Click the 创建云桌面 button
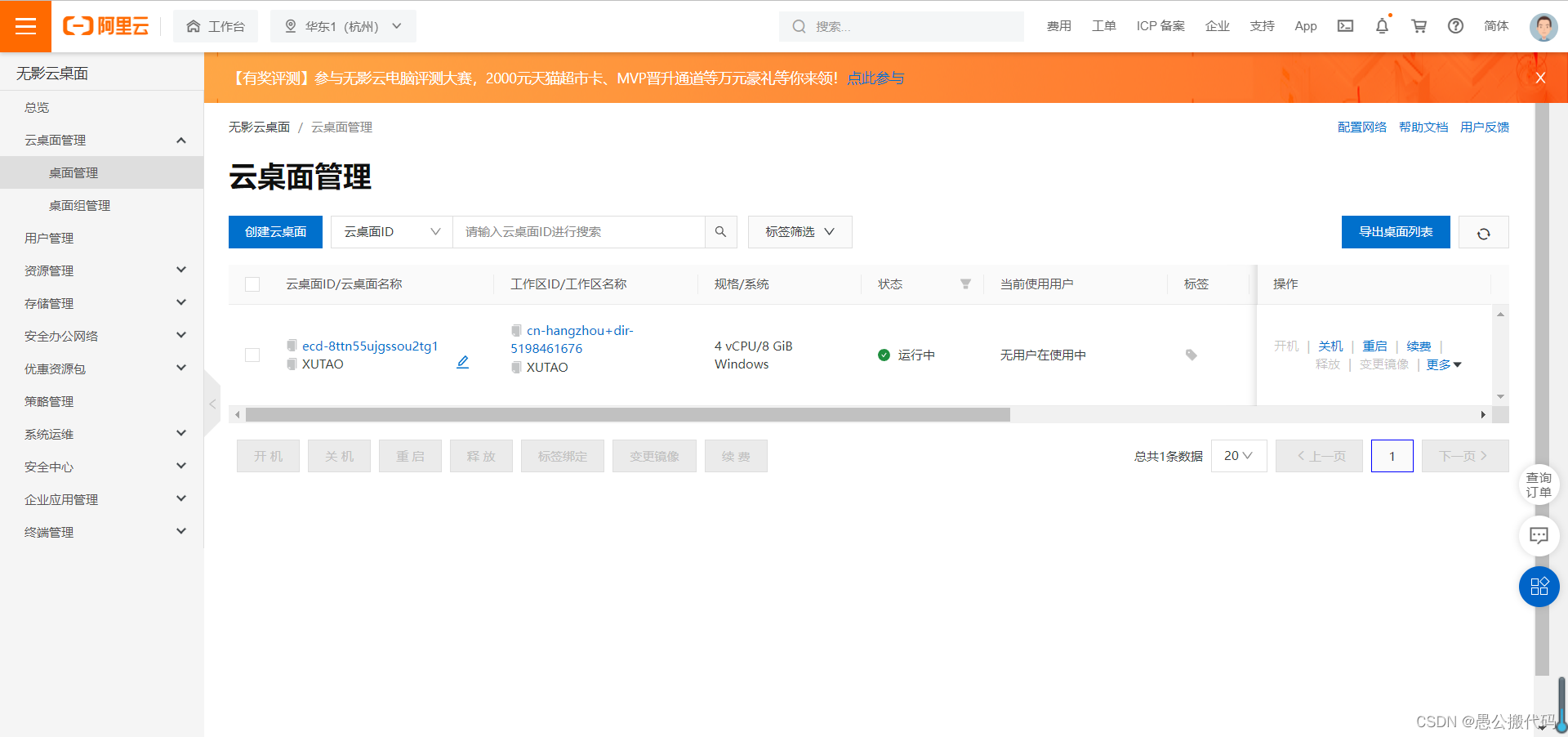The image size is (1568, 737). 274,232
